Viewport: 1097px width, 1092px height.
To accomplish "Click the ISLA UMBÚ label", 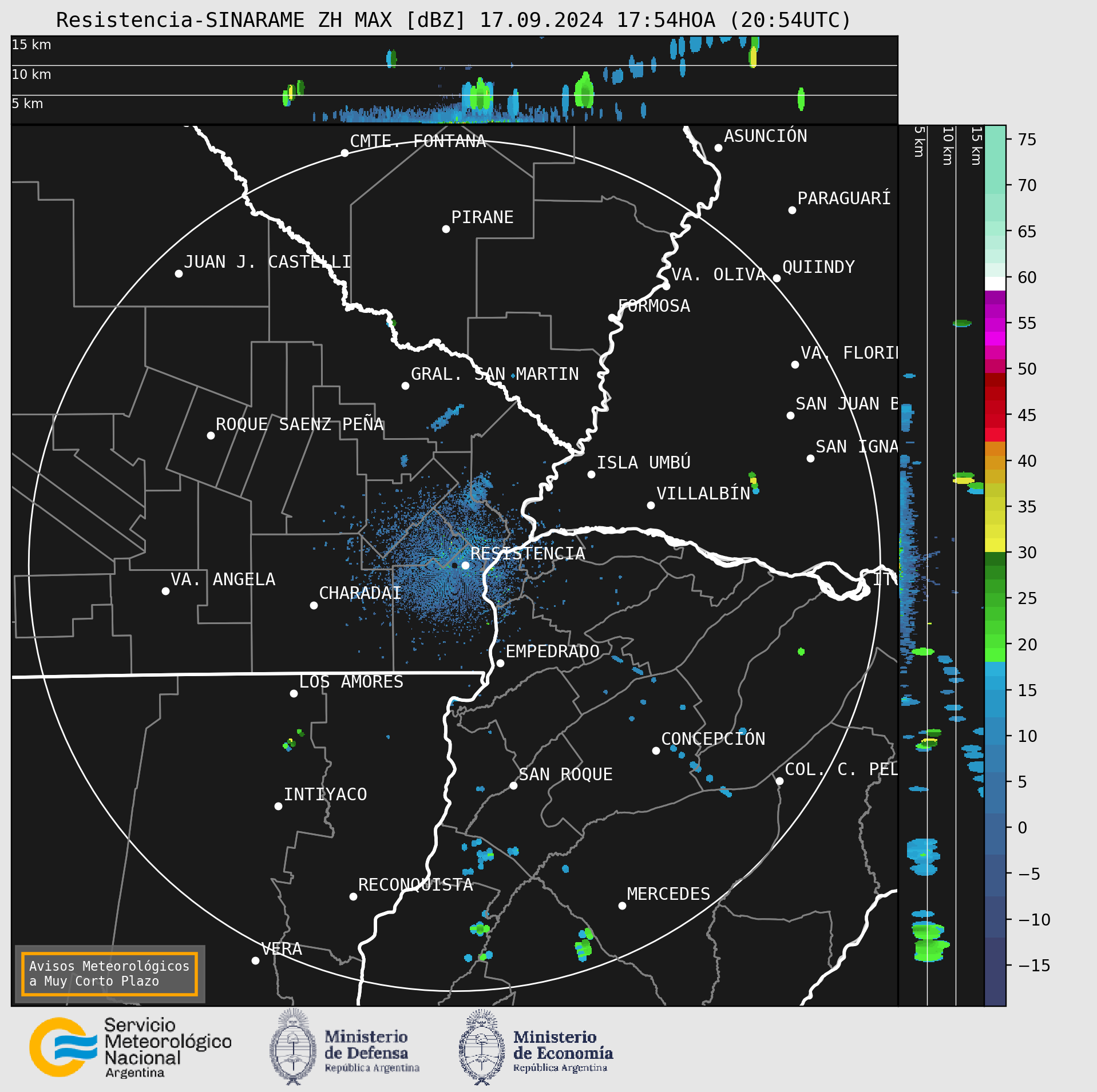I will 644,462.
